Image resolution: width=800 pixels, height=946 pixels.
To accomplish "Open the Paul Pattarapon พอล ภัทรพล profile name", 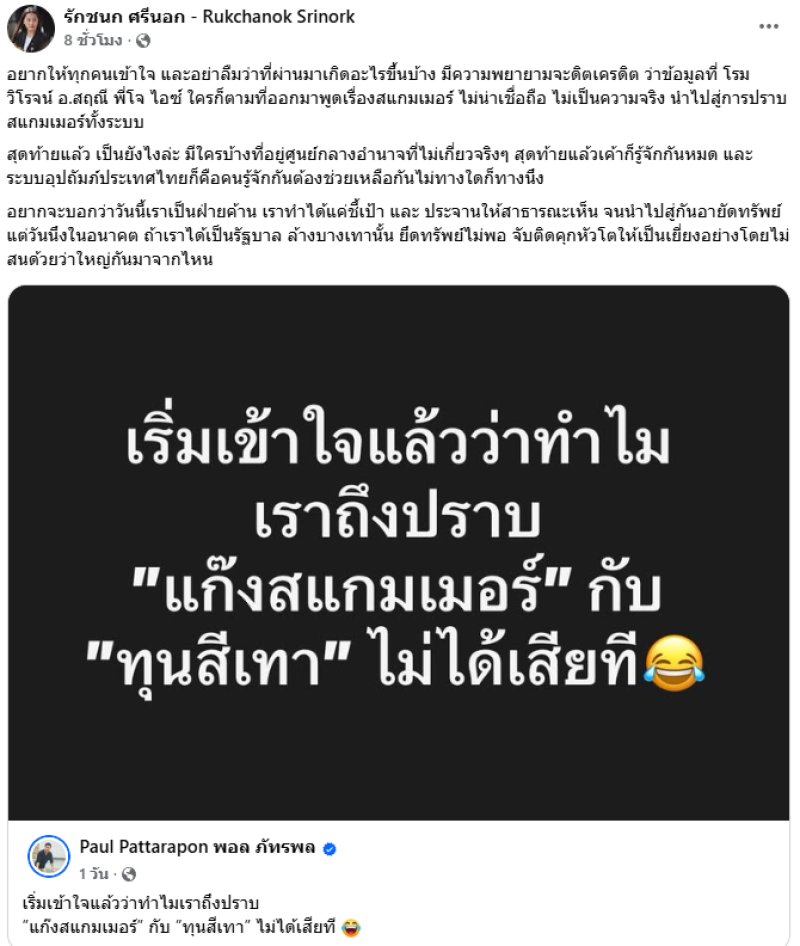I will click(x=197, y=847).
